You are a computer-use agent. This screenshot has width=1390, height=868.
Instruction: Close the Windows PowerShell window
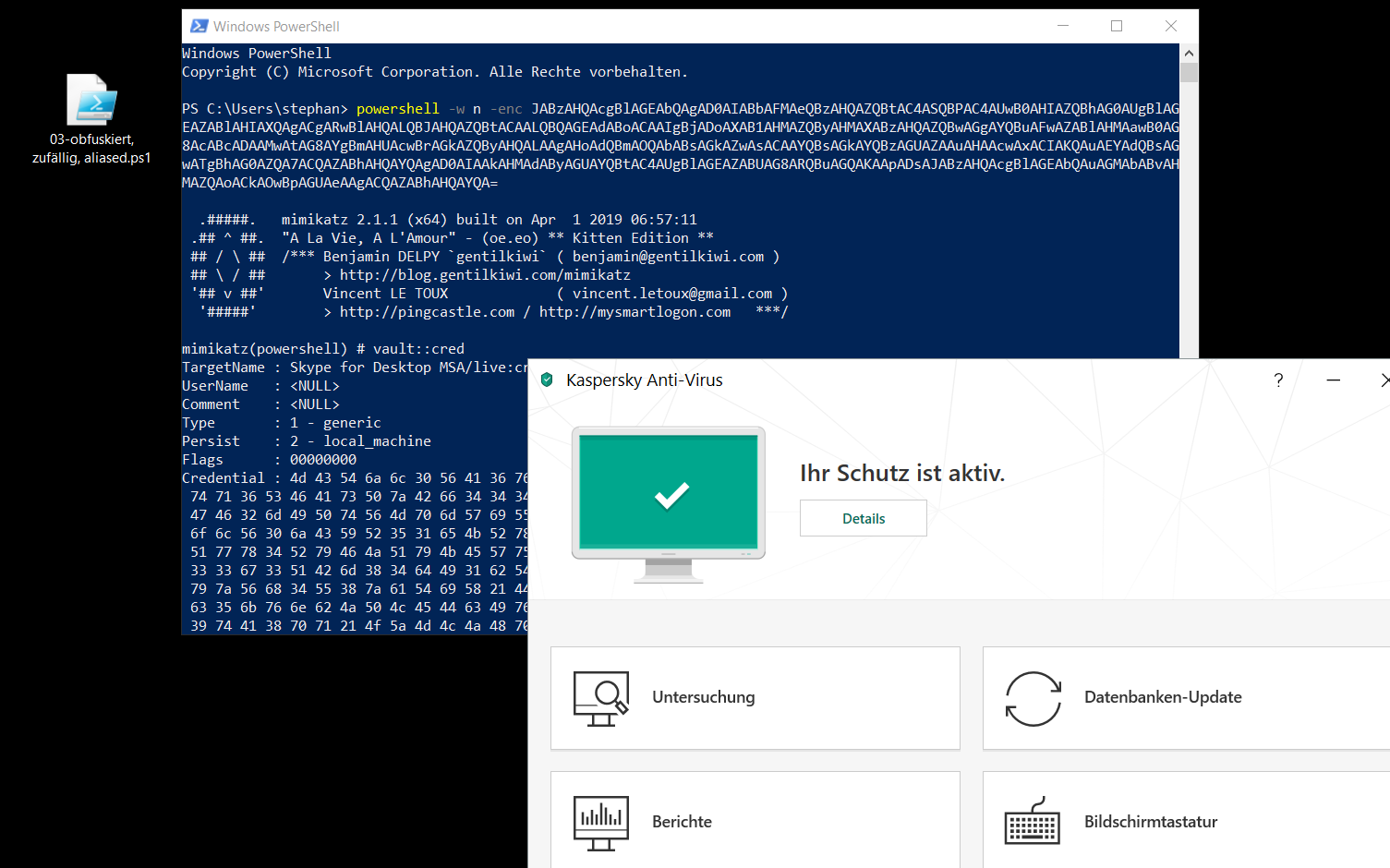click(1171, 26)
